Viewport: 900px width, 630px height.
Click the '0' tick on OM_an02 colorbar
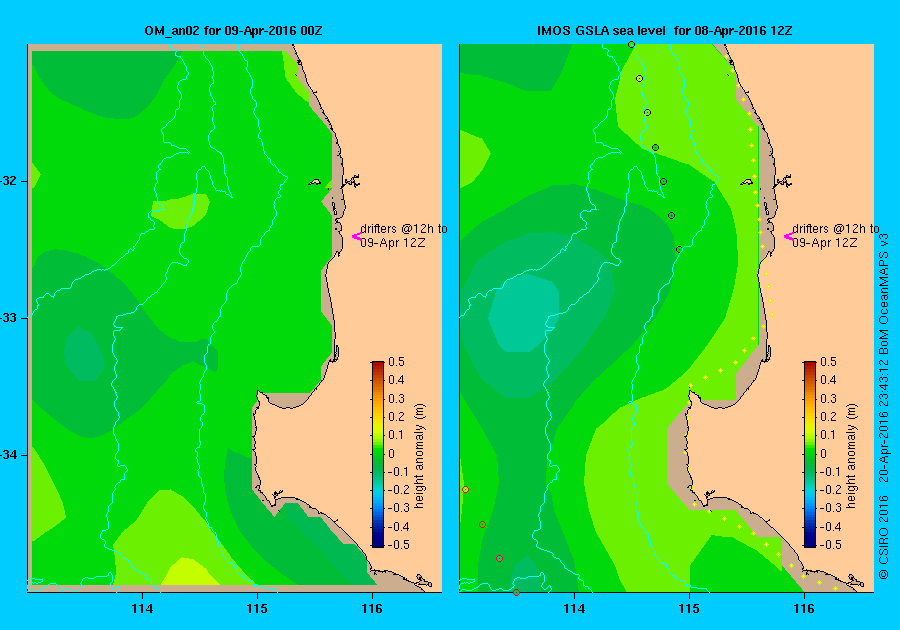[x=391, y=453]
